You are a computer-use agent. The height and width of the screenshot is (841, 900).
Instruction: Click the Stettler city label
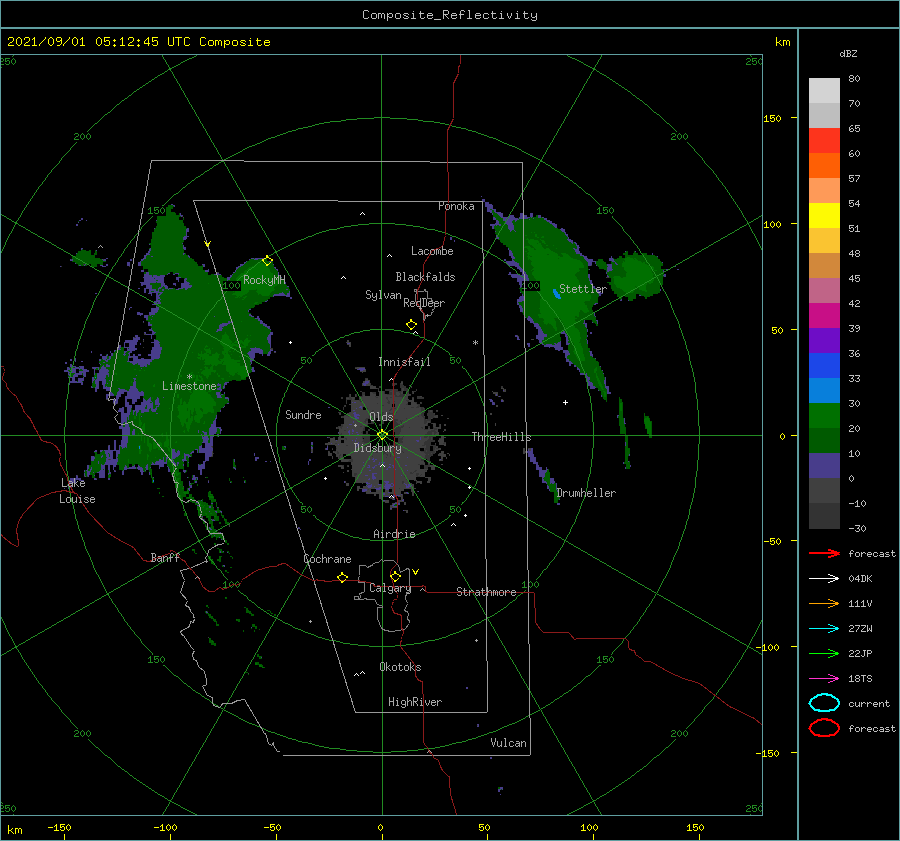pyautogui.click(x=583, y=289)
